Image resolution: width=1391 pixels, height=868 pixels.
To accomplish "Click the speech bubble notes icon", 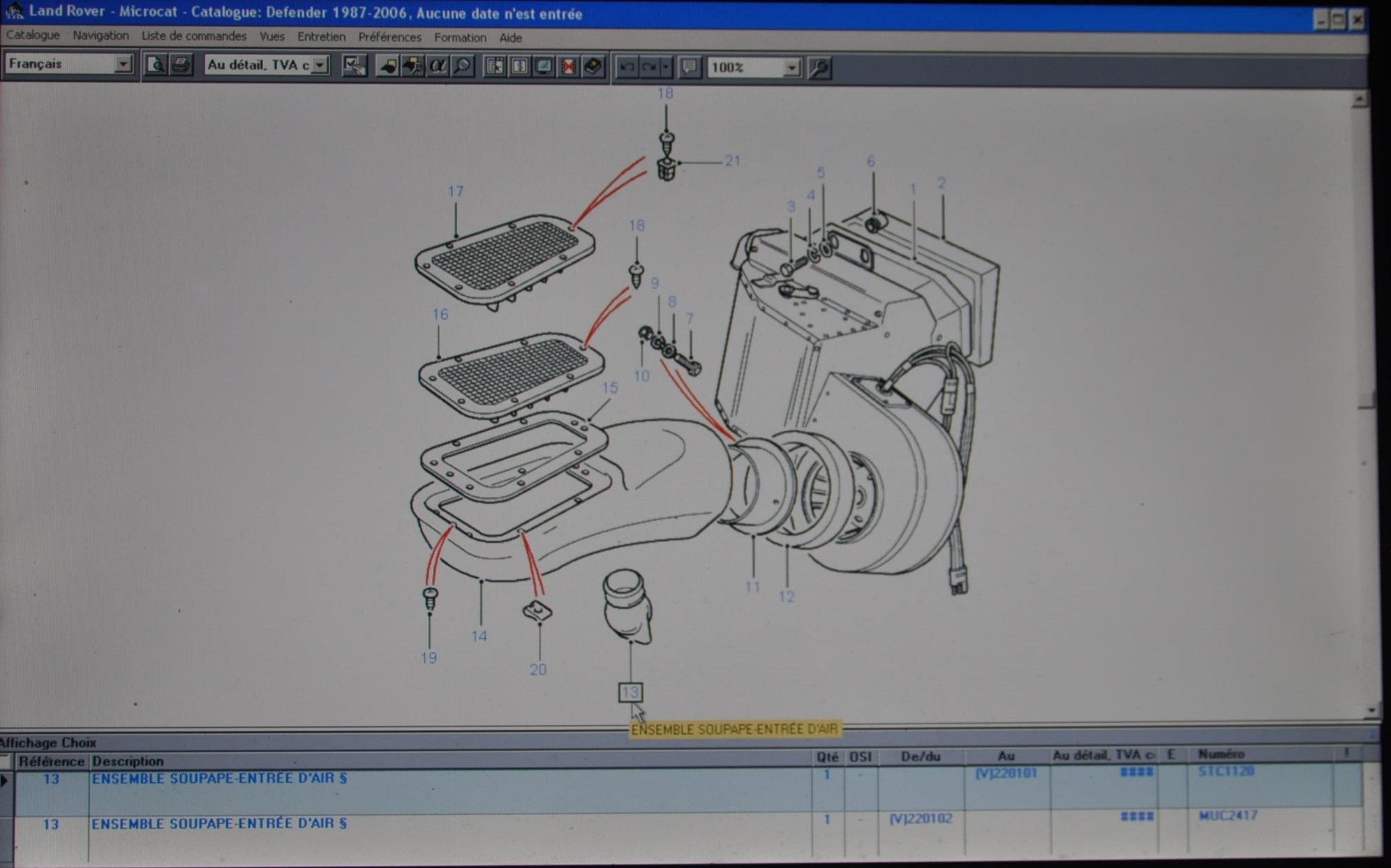I will click(x=689, y=67).
